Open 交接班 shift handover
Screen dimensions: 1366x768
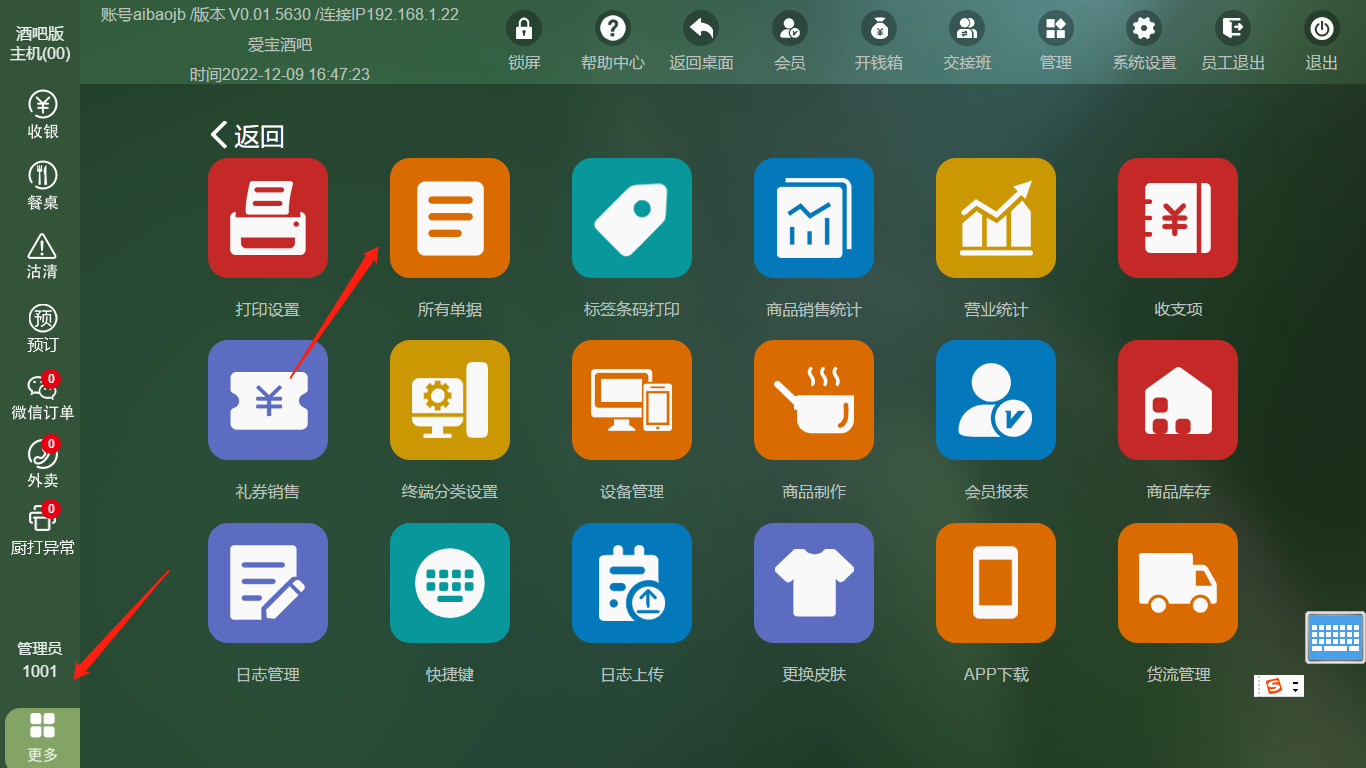tap(967, 42)
